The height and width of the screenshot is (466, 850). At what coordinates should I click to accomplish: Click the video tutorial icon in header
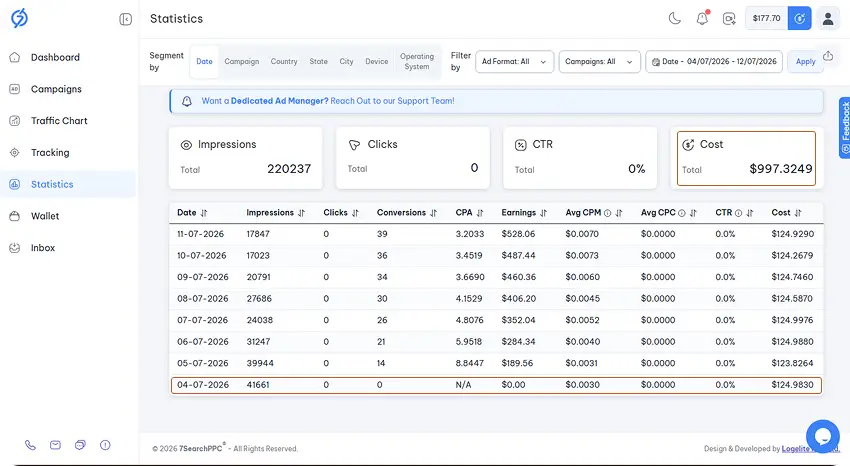[729, 19]
